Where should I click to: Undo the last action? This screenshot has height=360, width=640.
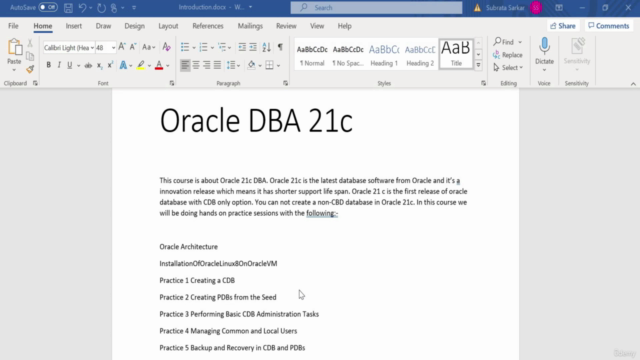[82, 7]
